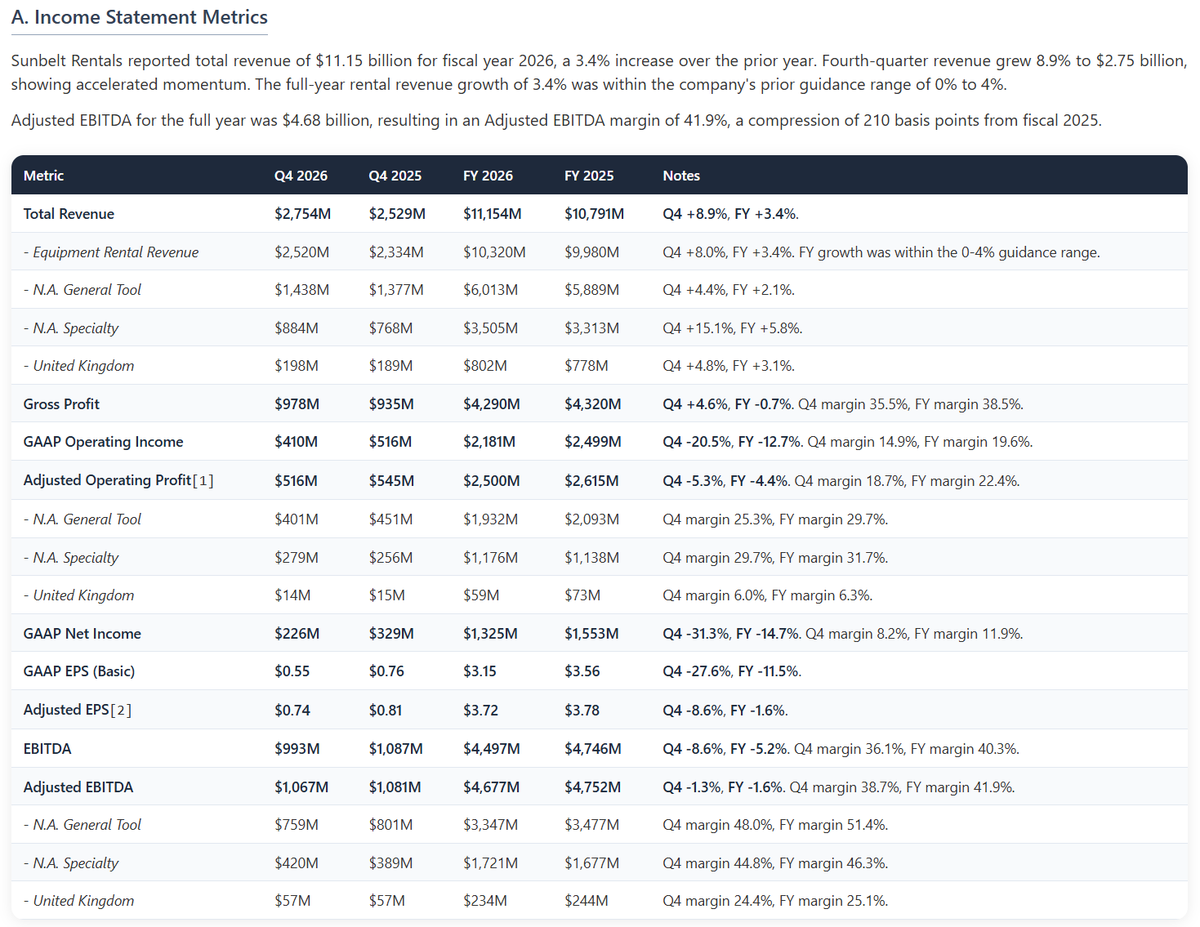The height and width of the screenshot is (927, 1200).
Task: Click the '$11,154M' Total Revenue cell
Action: (x=492, y=214)
